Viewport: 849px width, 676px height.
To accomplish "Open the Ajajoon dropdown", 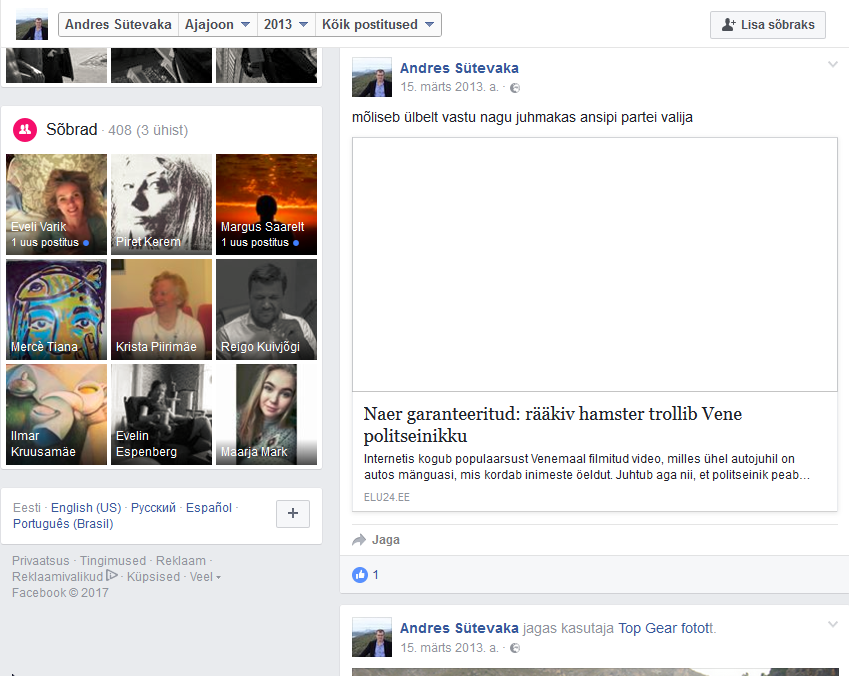I will 217,24.
